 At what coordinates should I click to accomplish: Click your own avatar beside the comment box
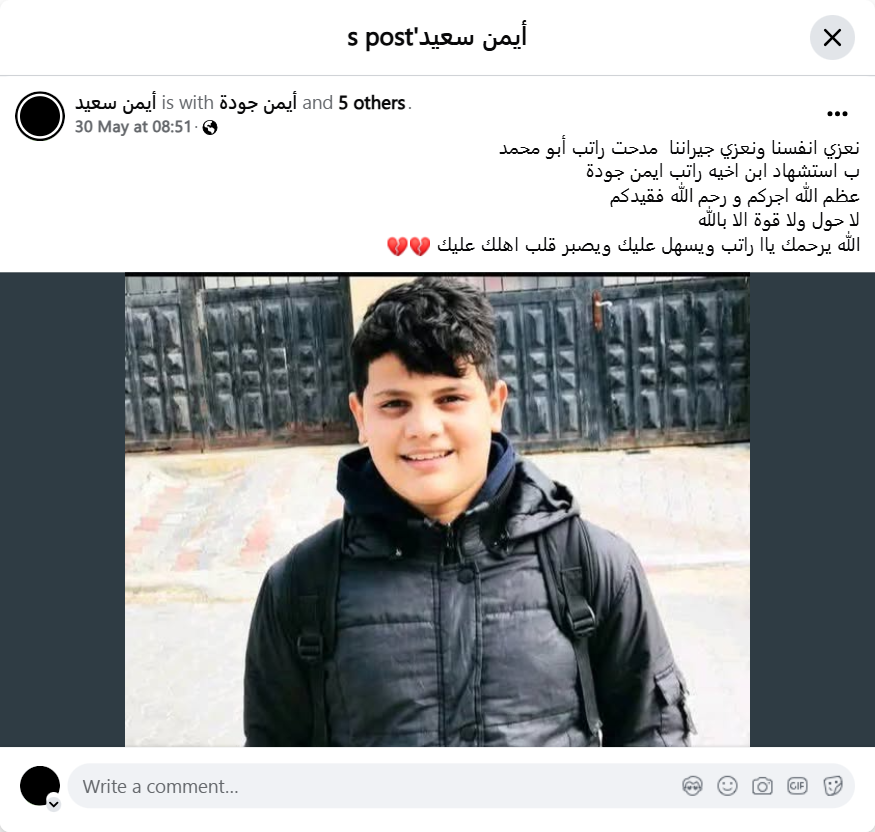coord(40,786)
